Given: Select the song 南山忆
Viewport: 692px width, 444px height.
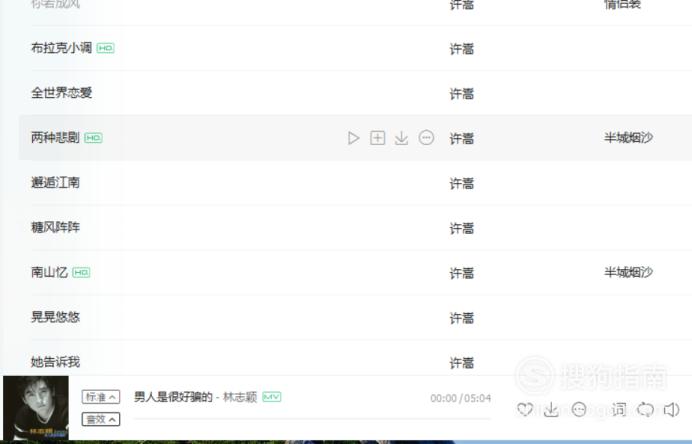Looking at the screenshot, I should click(49, 272).
